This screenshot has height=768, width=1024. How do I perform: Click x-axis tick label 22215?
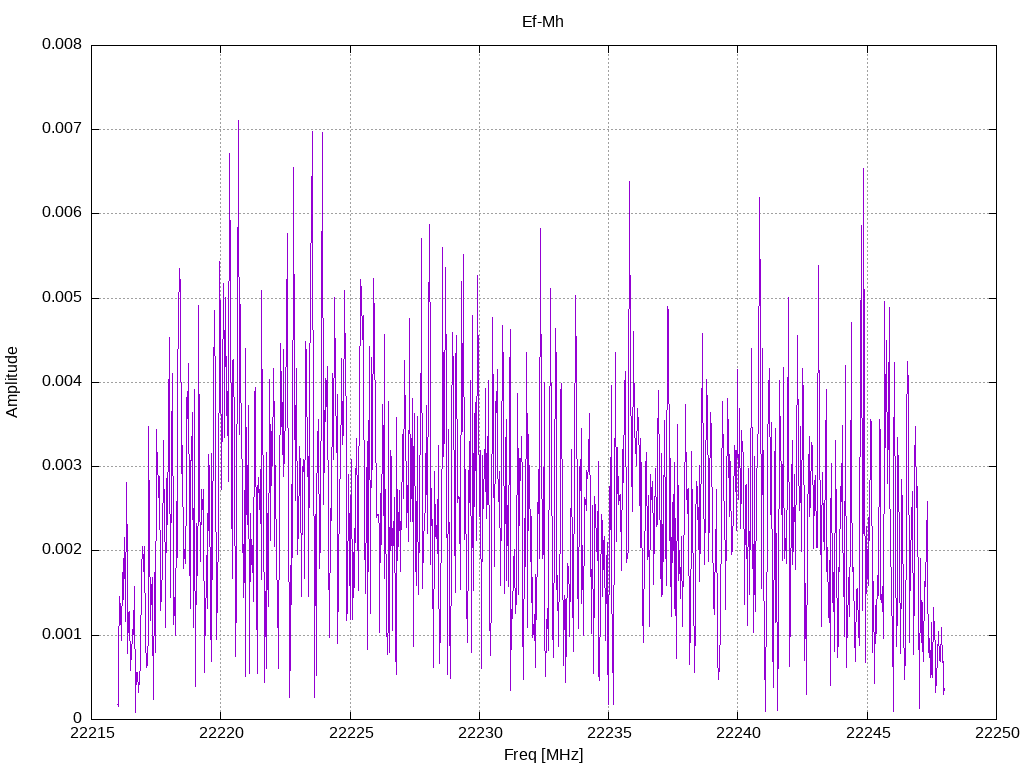click(91, 733)
